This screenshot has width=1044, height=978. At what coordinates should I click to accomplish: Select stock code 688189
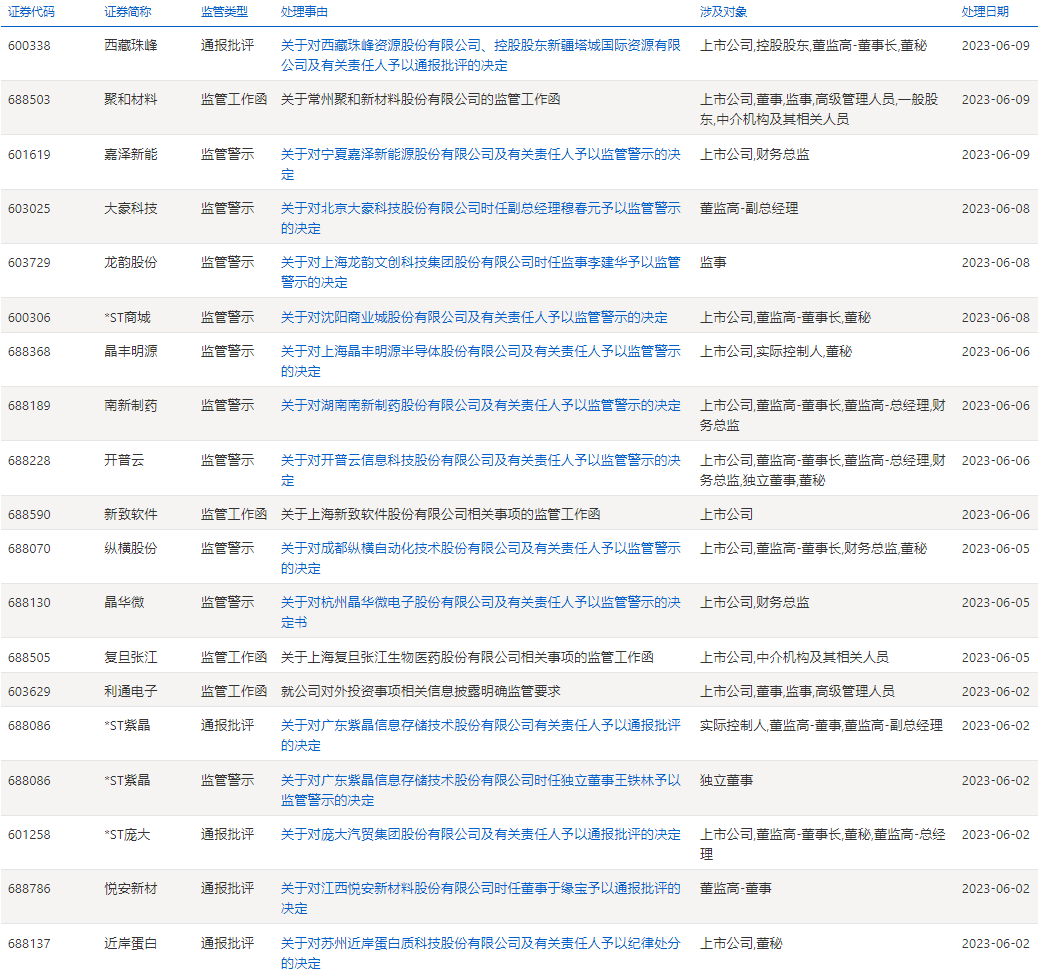click(29, 405)
